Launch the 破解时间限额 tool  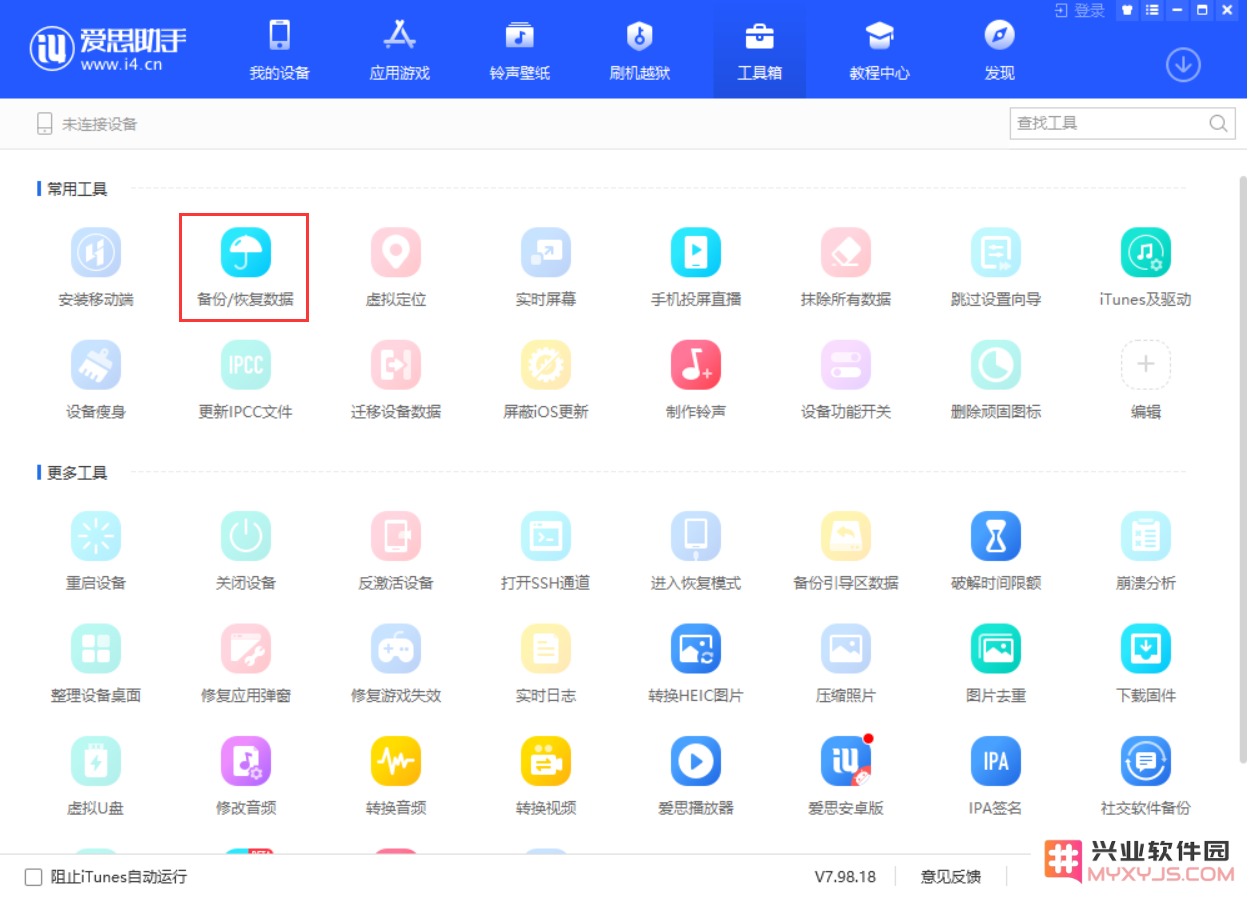996,551
